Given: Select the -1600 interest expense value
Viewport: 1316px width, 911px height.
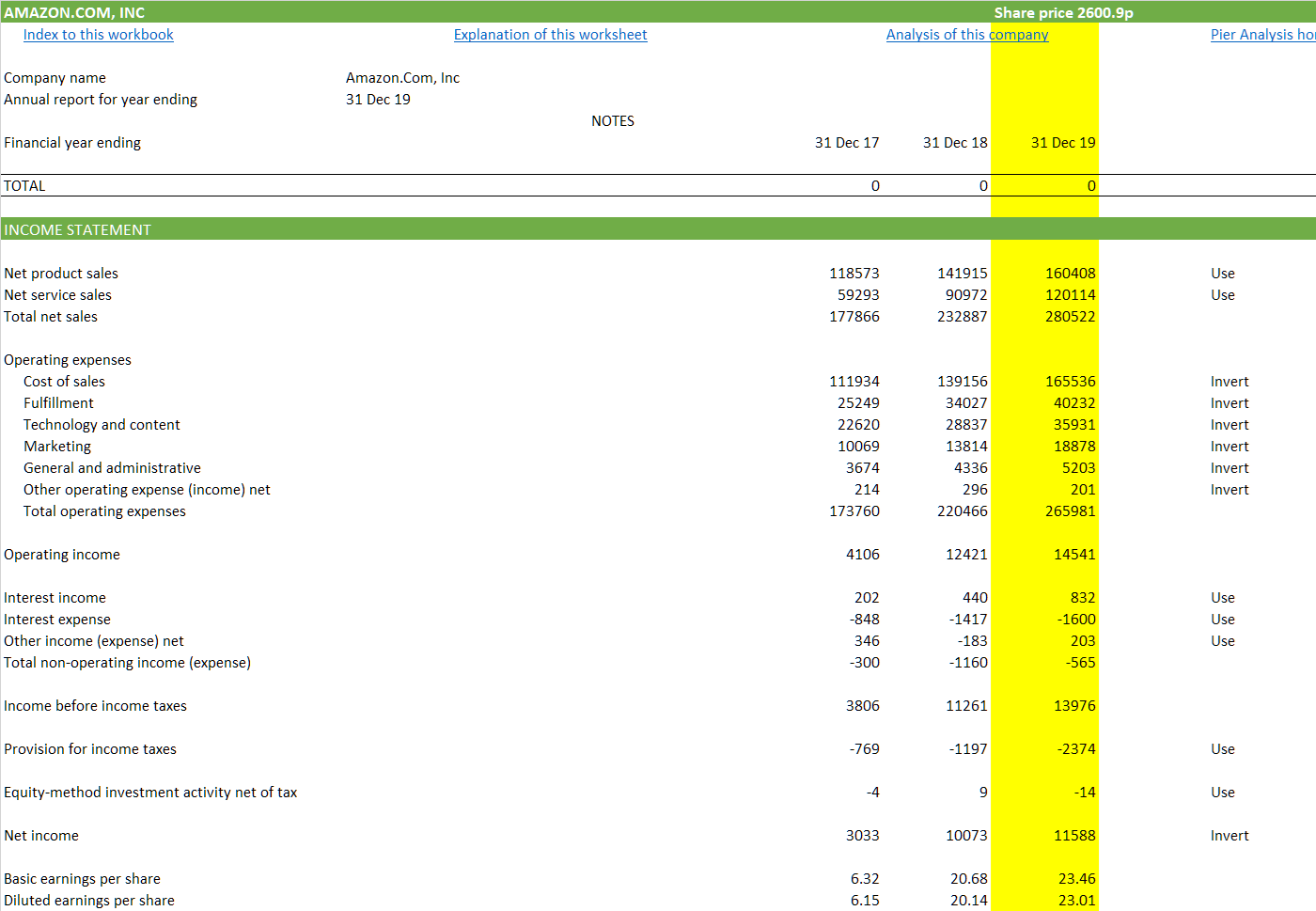Looking at the screenshot, I should (1076, 620).
